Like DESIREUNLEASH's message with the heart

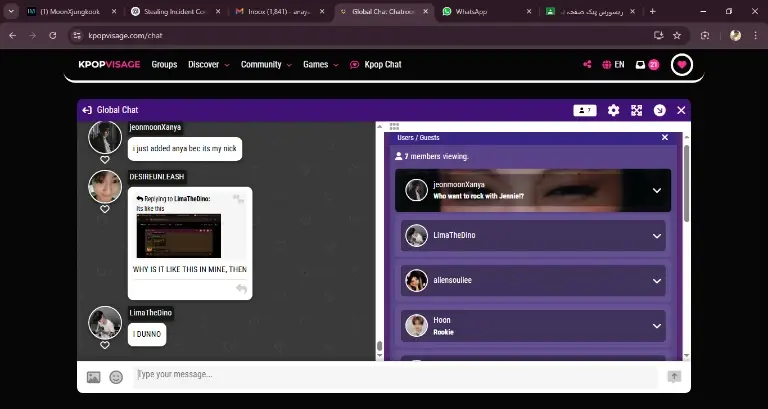(105, 209)
